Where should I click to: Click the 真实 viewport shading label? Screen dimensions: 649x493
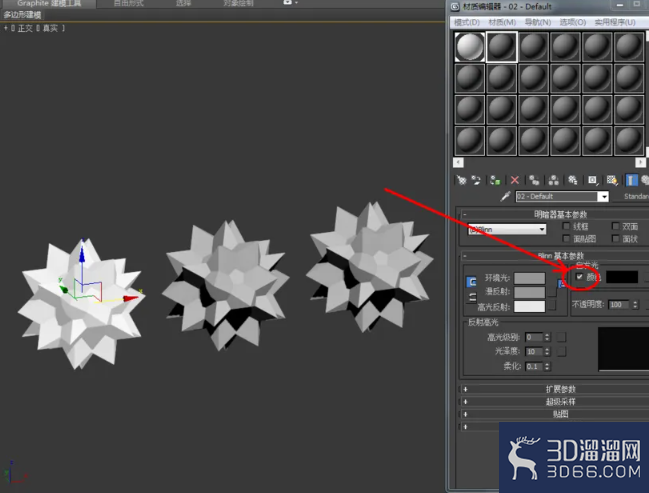click(50, 29)
